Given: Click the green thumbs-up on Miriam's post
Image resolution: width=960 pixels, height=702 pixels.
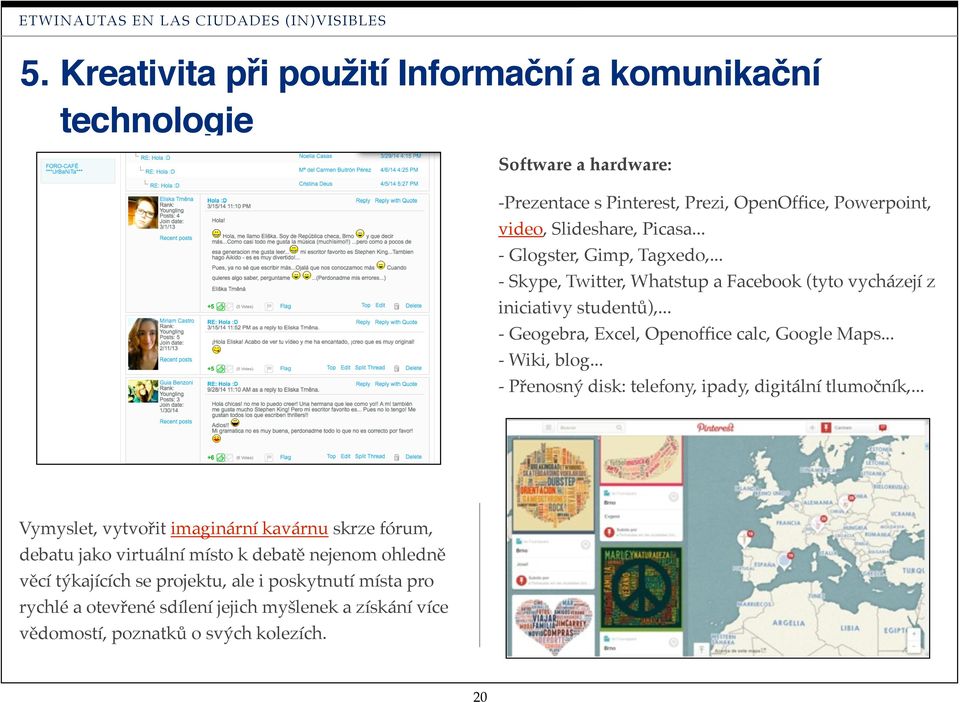Looking at the screenshot, I should 220,368.
